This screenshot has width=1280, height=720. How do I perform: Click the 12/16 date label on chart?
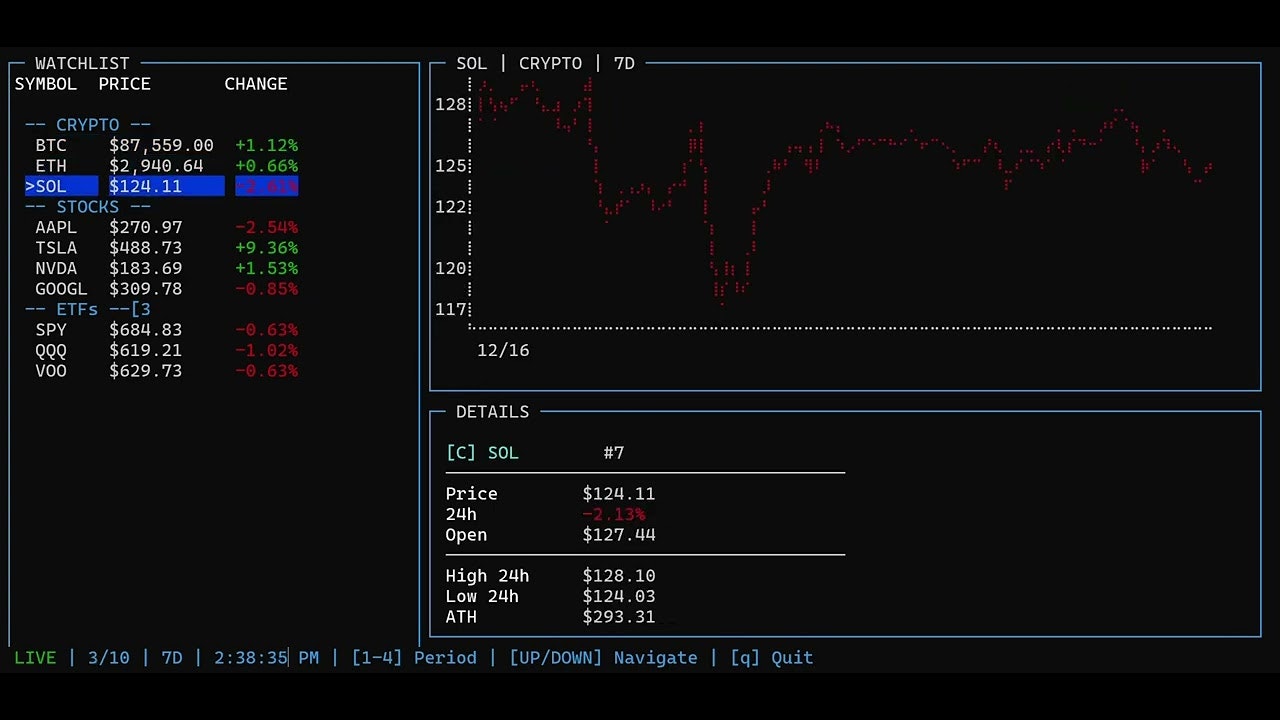(x=503, y=350)
